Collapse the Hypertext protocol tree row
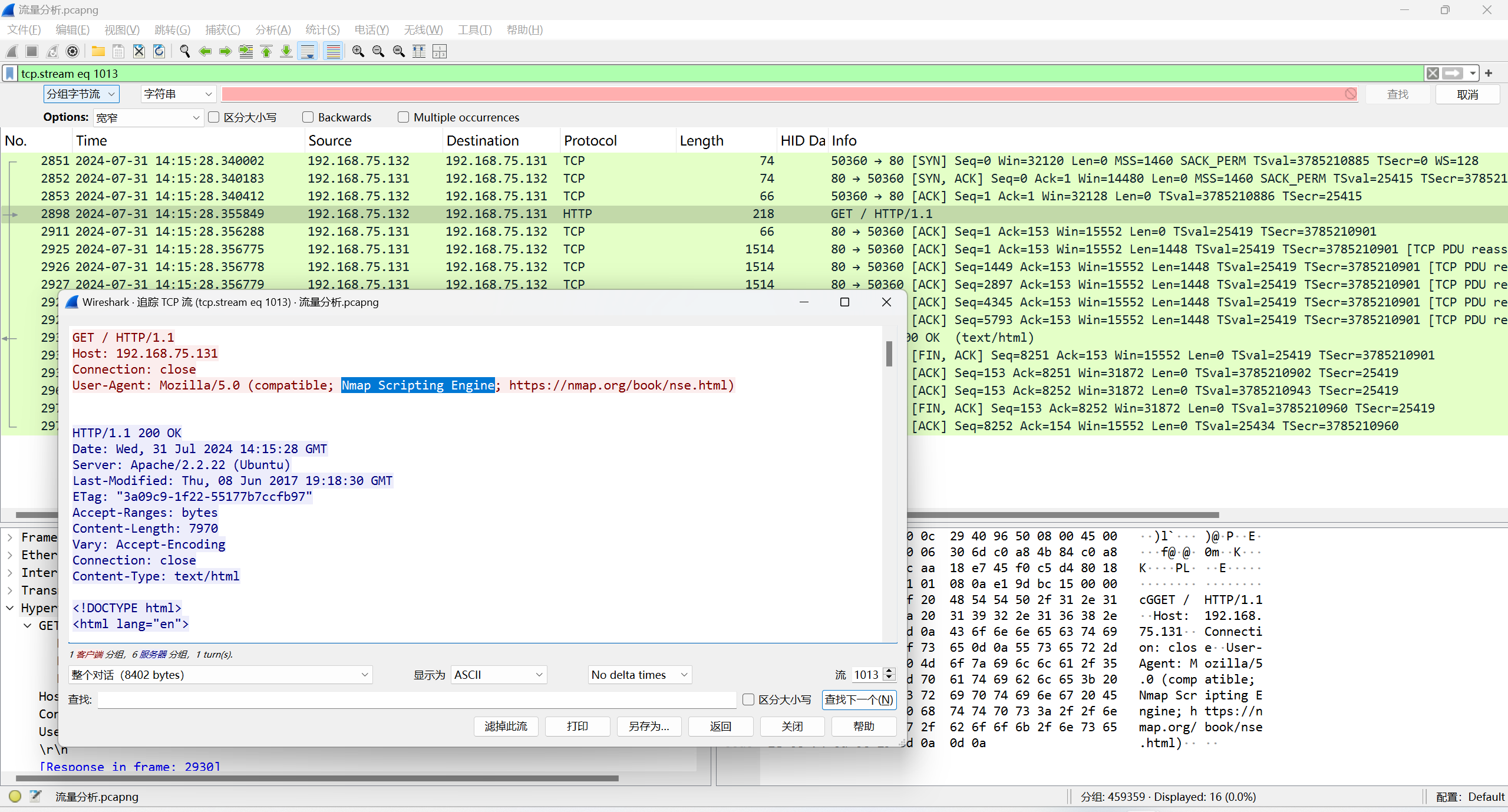The width and height of the screenshot is (1508, 812). click(x=10, y=608)
